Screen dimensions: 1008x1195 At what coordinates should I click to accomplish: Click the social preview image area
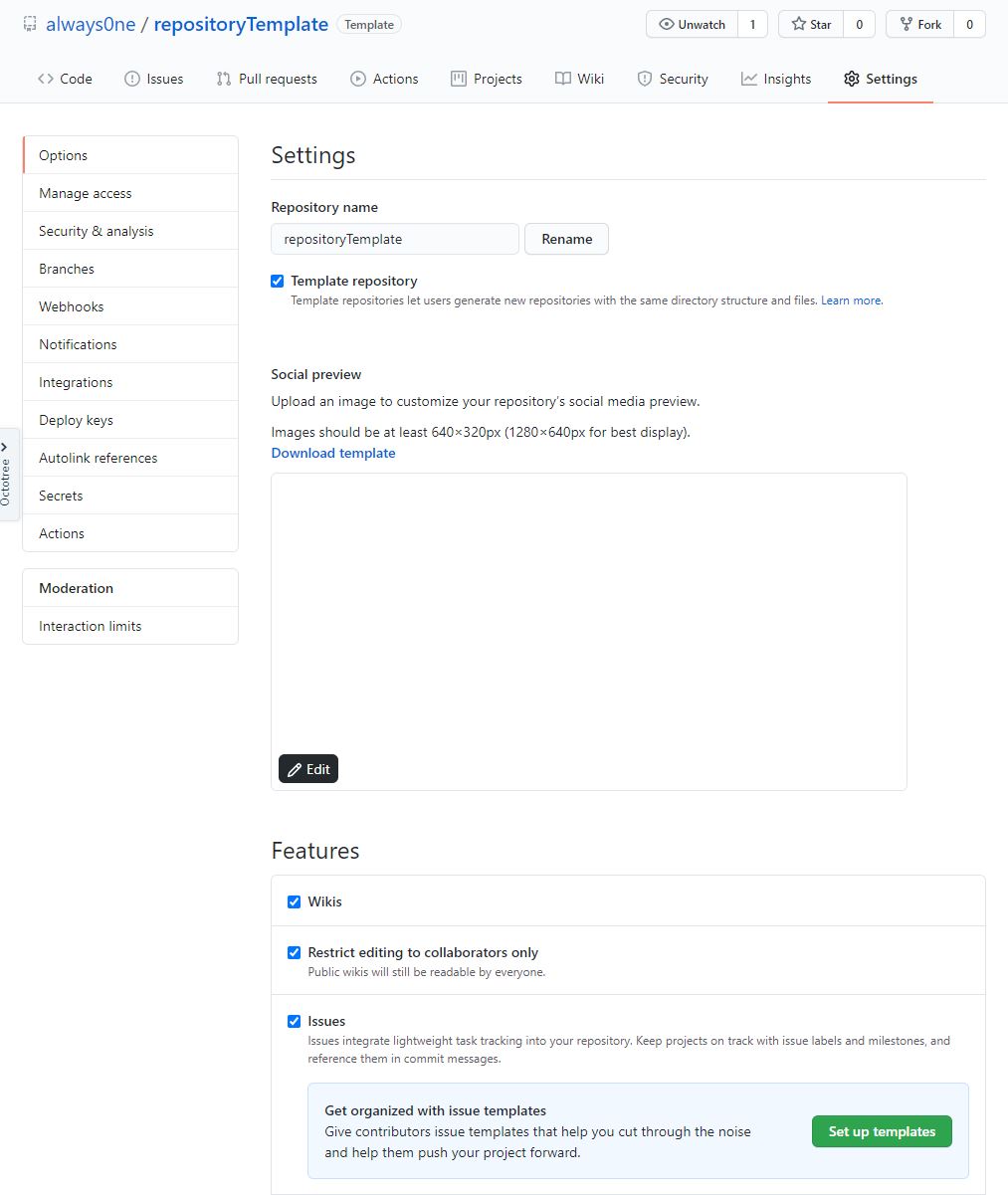click(589, 632)
